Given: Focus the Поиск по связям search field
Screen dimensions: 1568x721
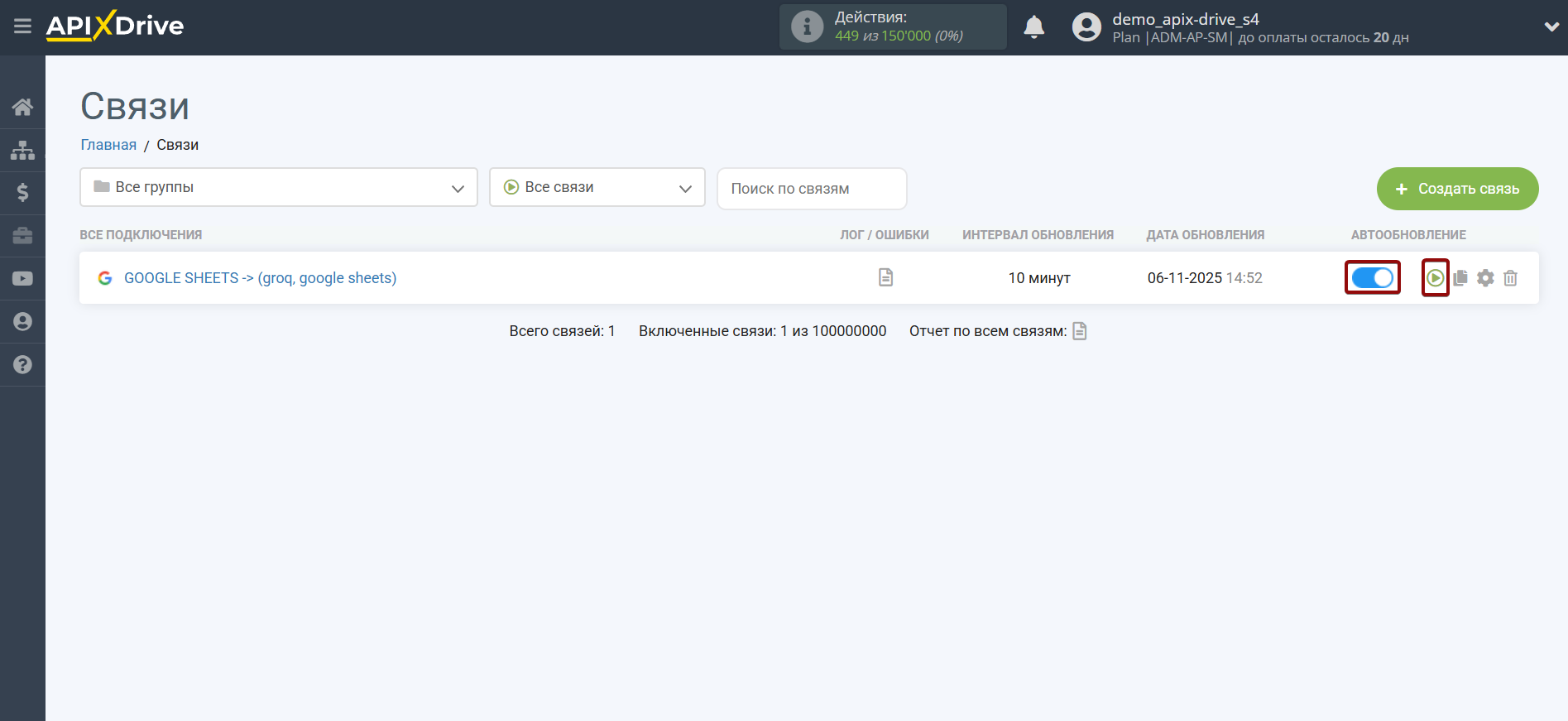Looking at the screenshot, I should click(x=812, y=189).
